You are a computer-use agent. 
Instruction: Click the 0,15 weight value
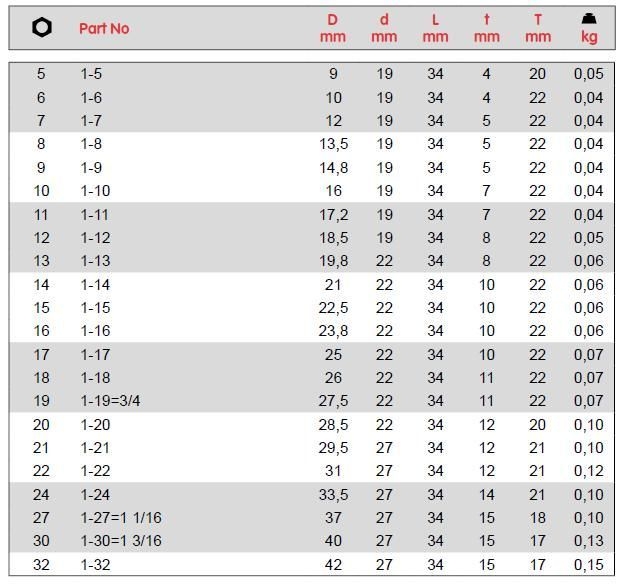tap(589, 565)
